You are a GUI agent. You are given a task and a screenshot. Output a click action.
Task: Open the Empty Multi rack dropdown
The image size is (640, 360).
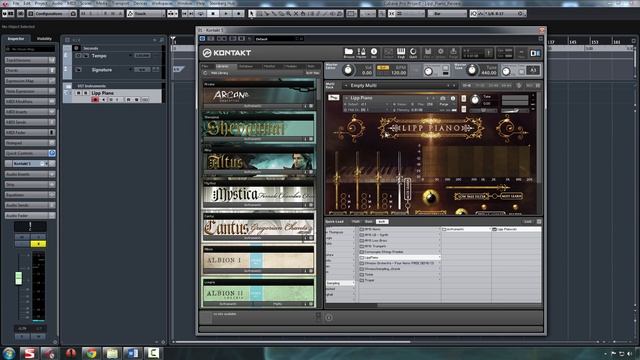(400, 85)
